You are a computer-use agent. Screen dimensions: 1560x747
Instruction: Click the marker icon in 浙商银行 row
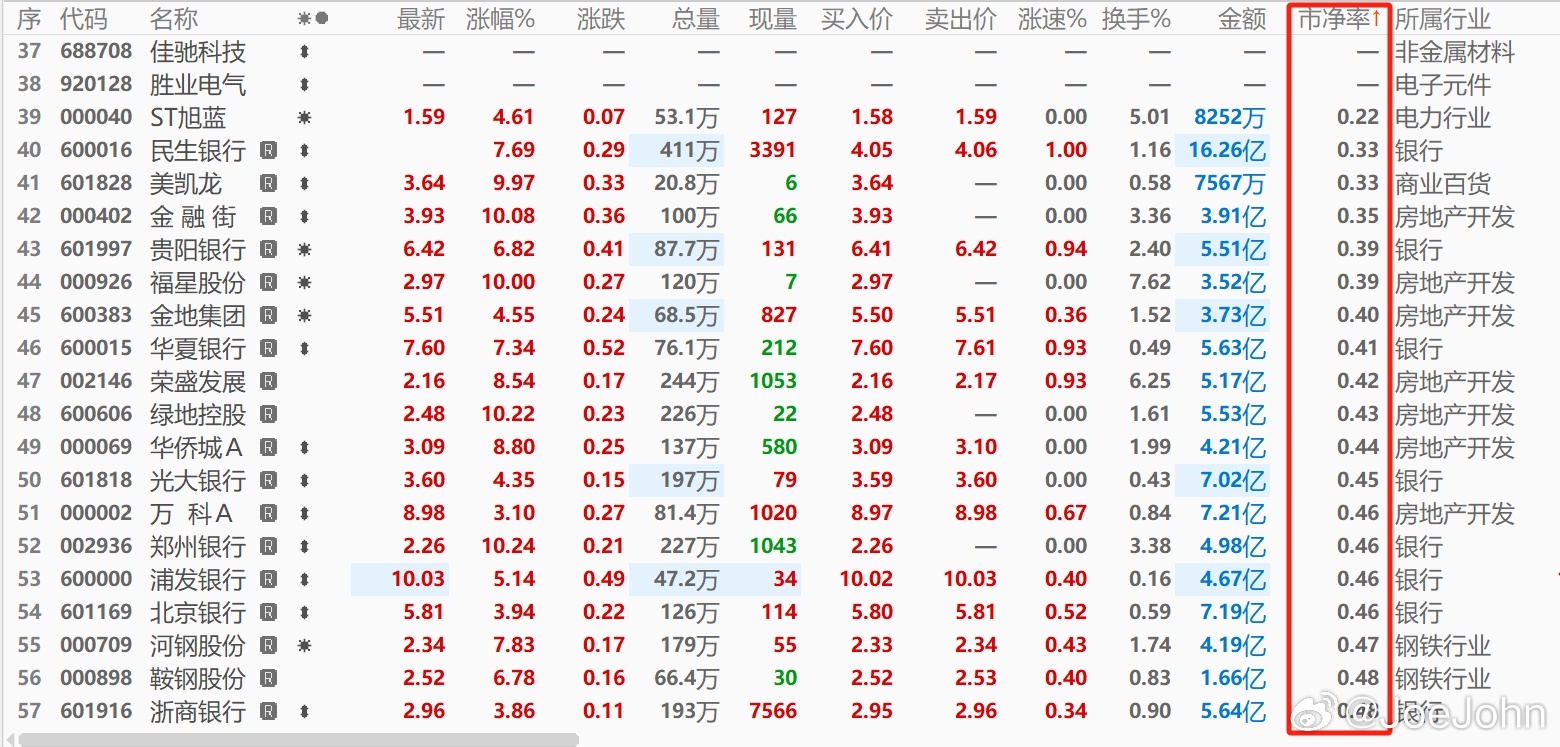click(305, 712)
